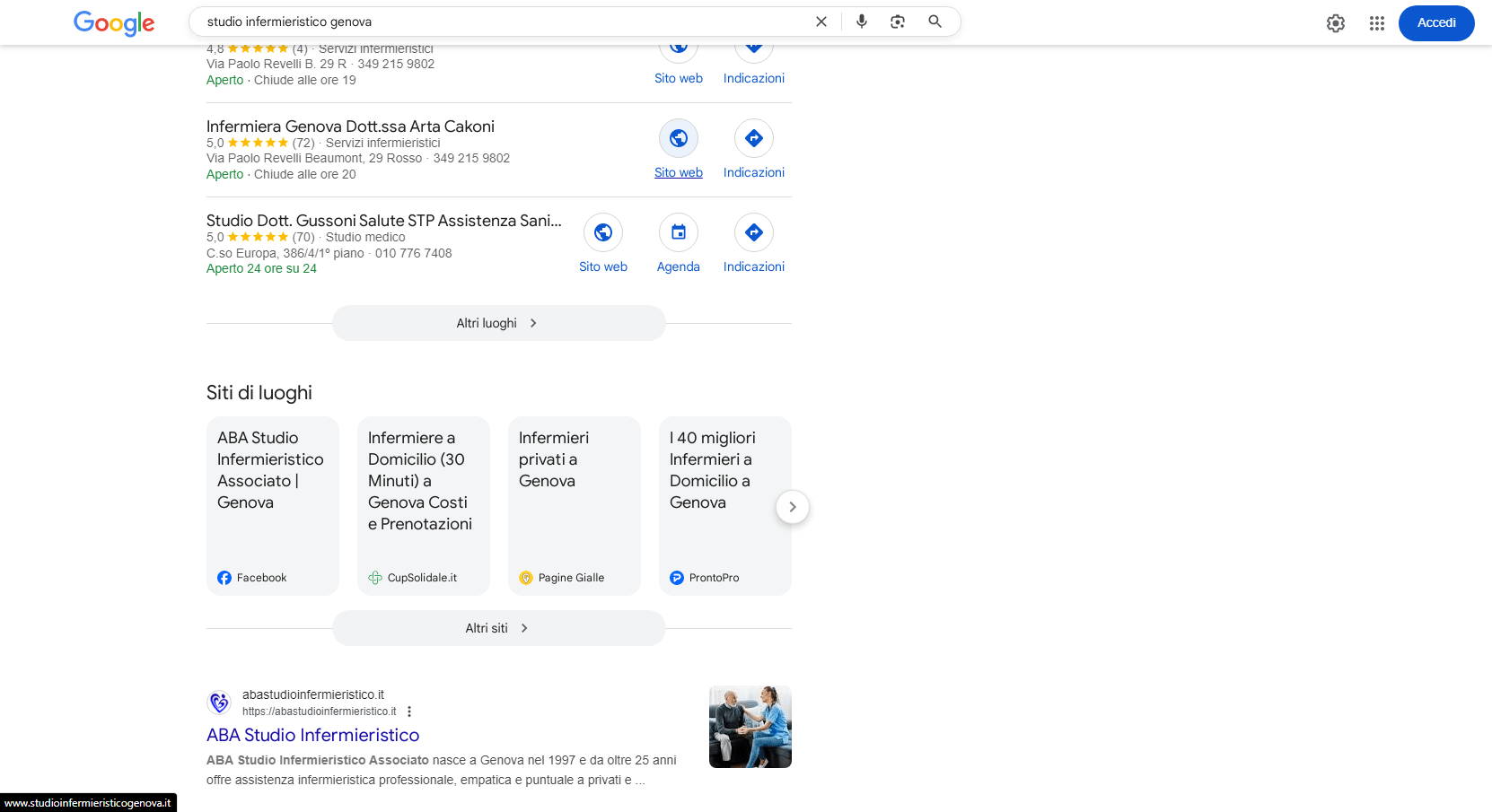
Task: Open the ABA Studio Facebook card
Action: click(273, 505)
